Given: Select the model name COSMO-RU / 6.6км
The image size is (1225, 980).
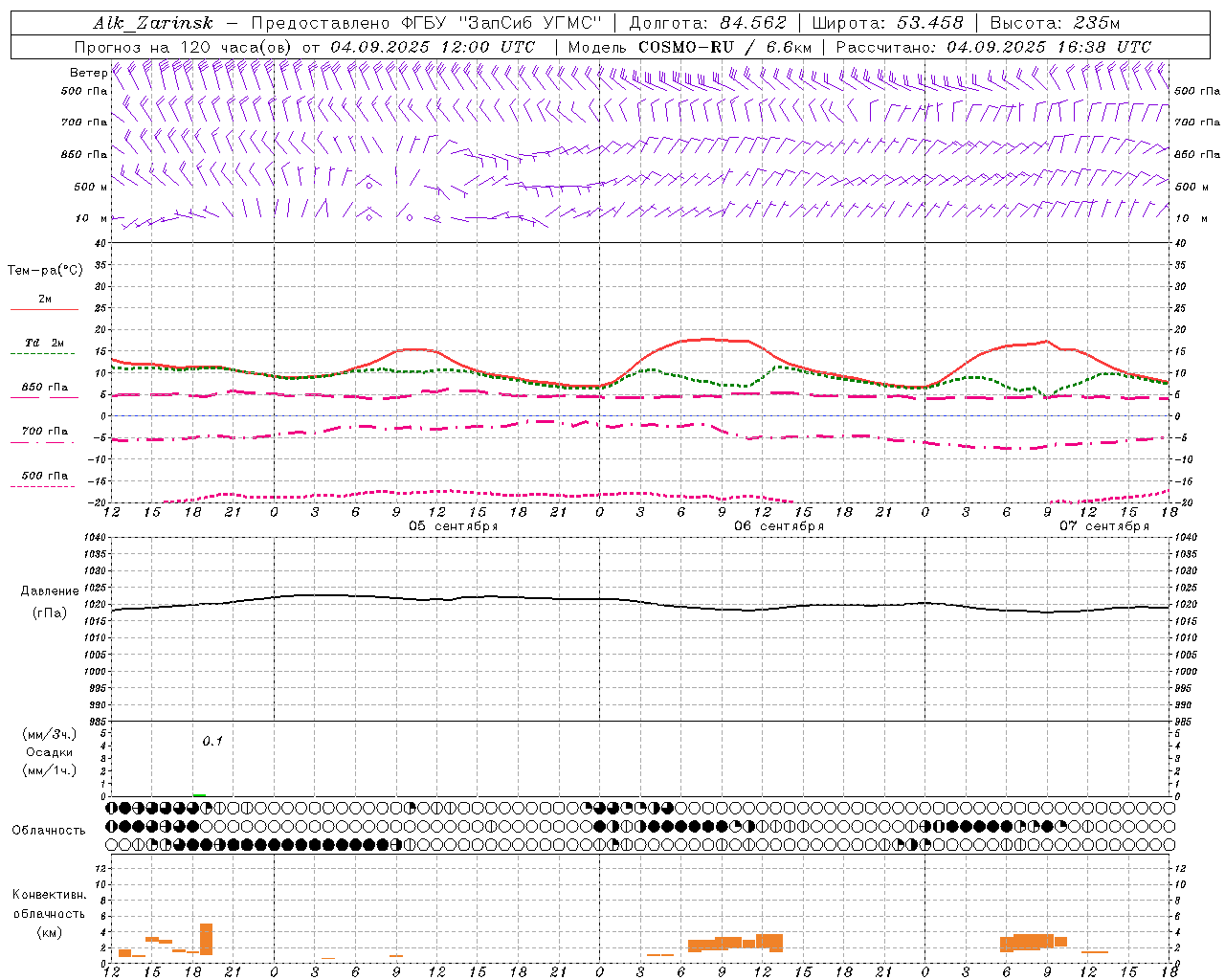Looking at the screenshot, I should click(724, 47).
